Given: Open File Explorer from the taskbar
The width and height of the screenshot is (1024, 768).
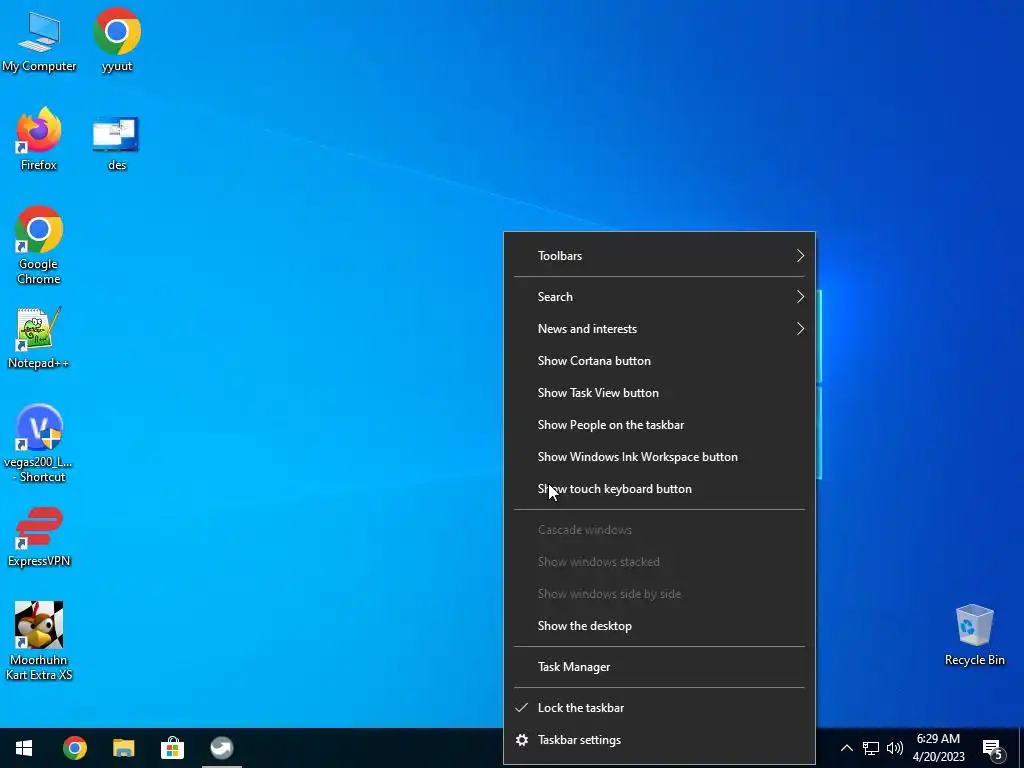Looking at the screenshot, I should [123, 748].
